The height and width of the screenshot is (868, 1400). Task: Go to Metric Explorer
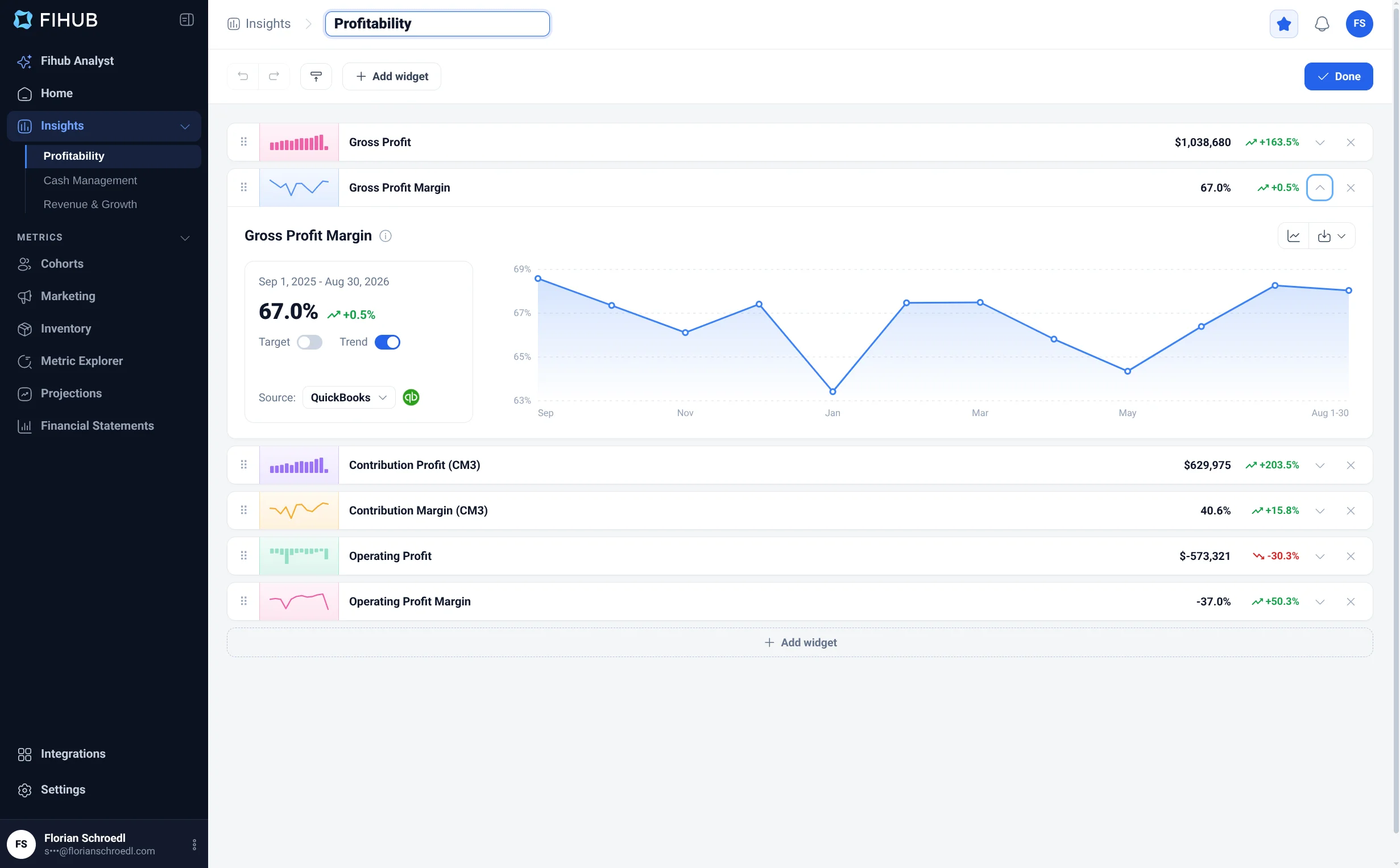click(81, 361)
